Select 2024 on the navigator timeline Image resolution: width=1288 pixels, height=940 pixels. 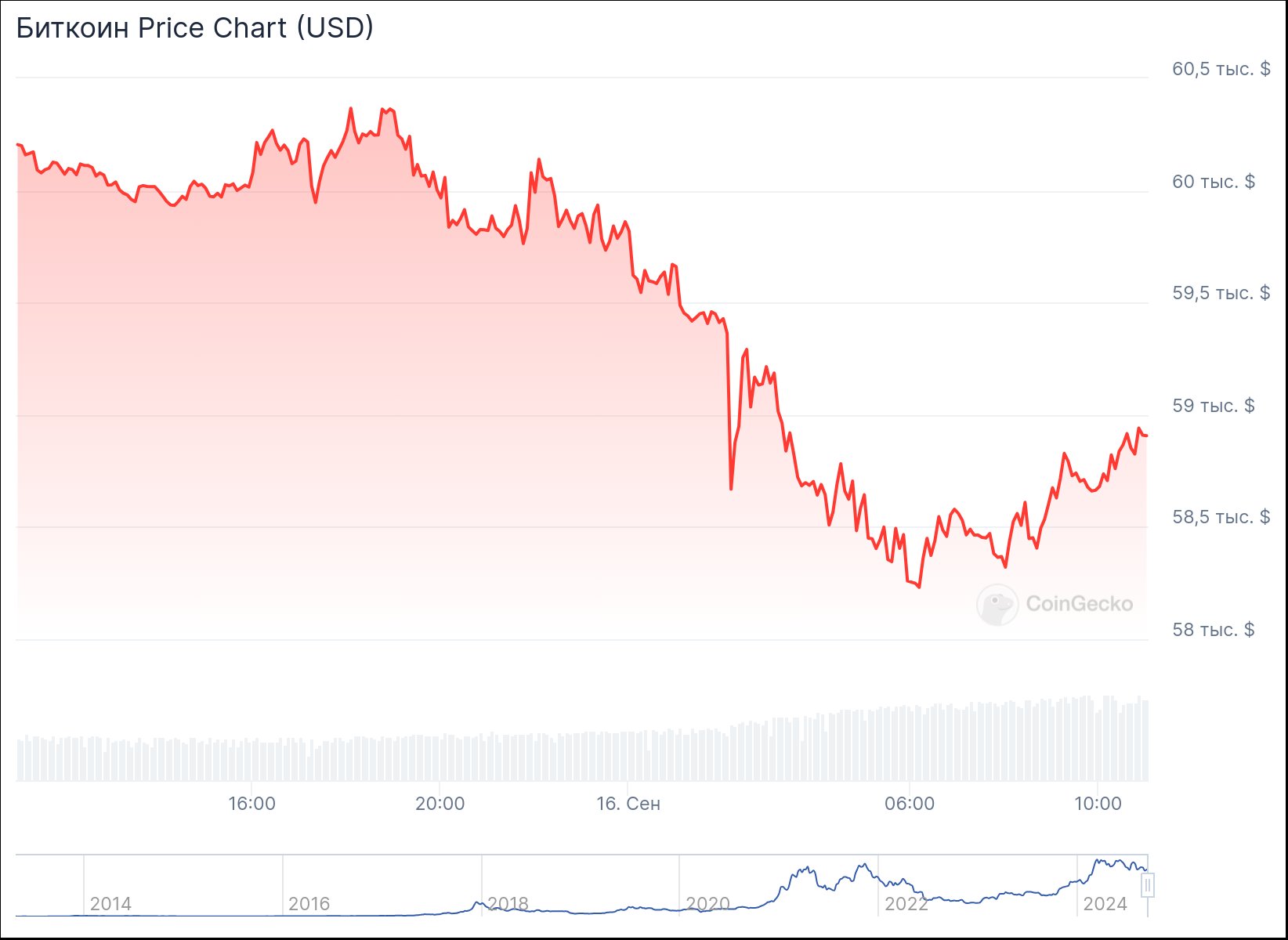(x=1104, y=904)
